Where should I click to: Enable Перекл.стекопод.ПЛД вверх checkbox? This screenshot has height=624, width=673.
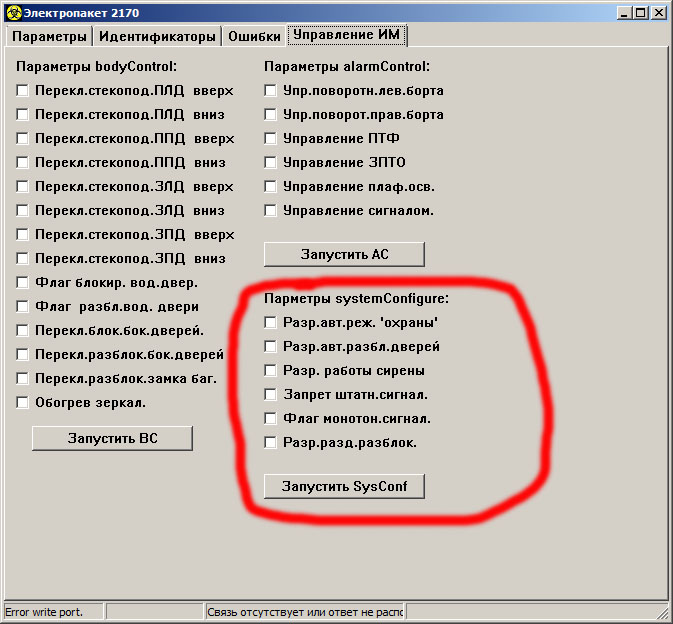(22, 91)
